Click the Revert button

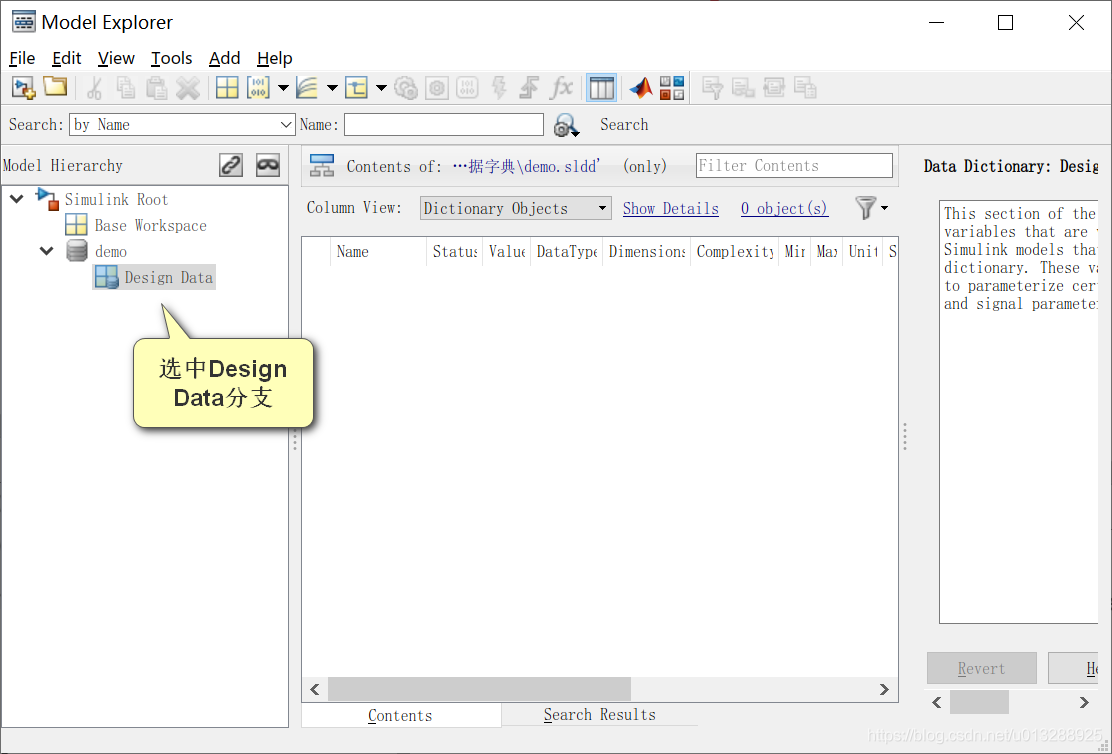click(982, 668)
